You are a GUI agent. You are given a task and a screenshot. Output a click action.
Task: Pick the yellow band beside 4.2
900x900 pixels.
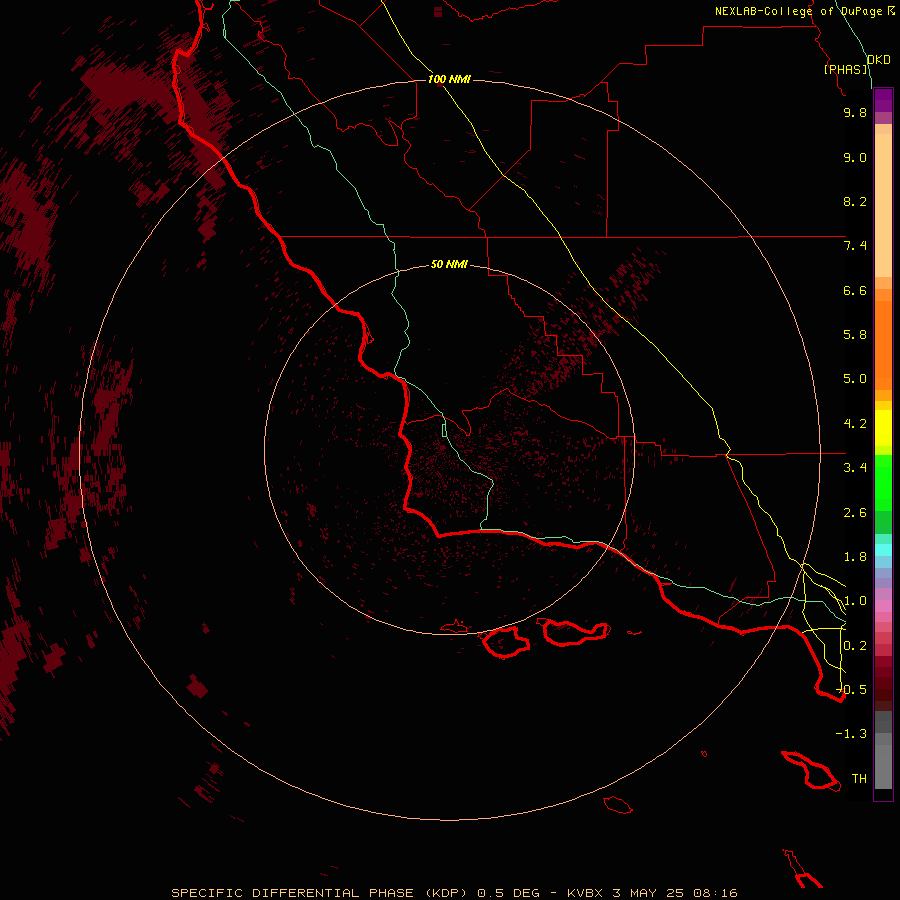[883, 428]
